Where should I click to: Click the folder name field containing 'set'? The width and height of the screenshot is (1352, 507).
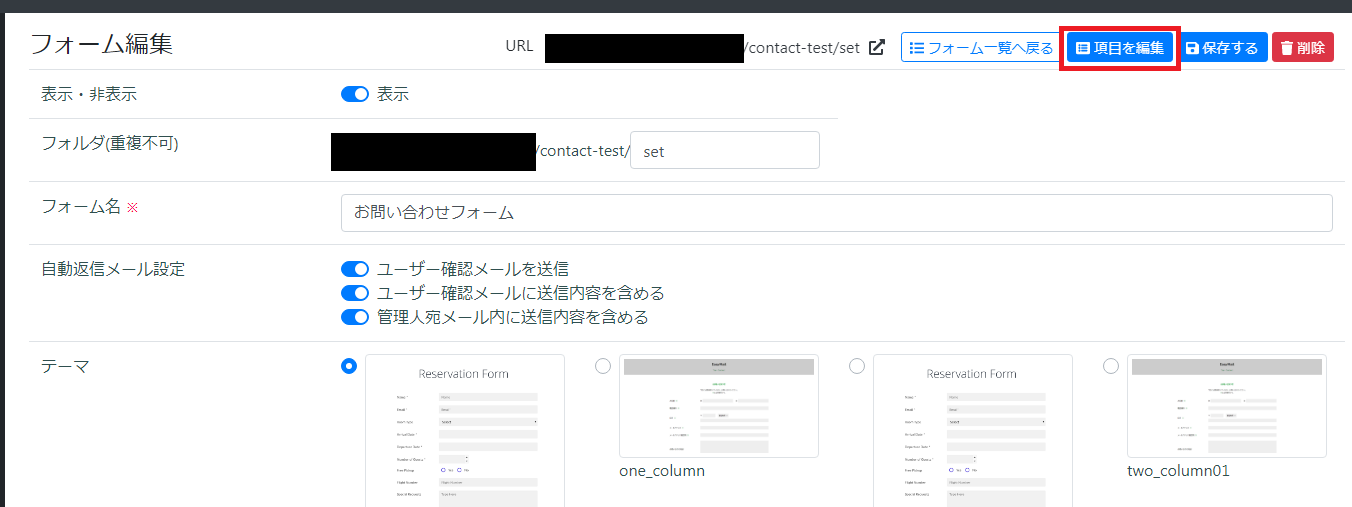pos(724,151)
